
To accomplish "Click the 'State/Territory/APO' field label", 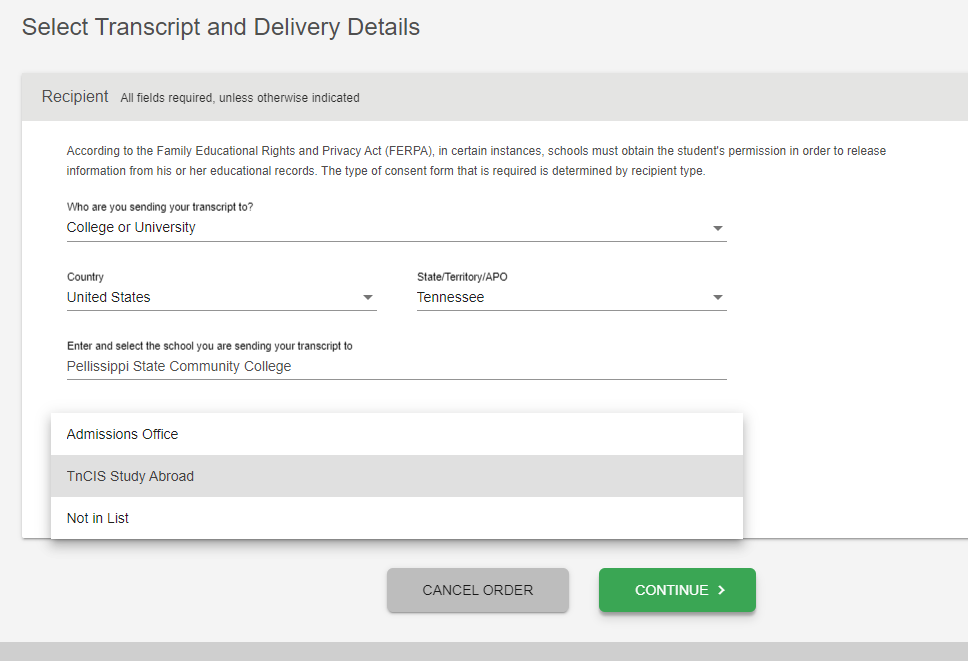I will click(469, 277).
